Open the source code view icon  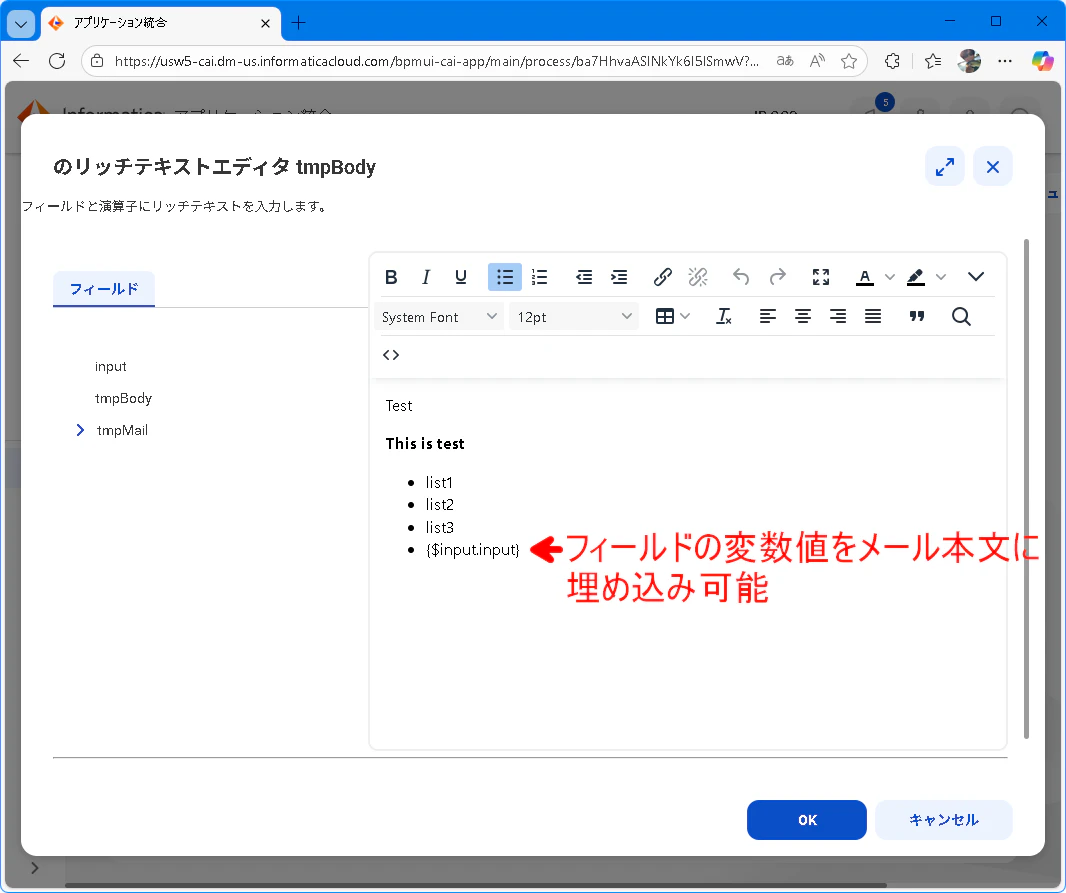tap(391, 355)
